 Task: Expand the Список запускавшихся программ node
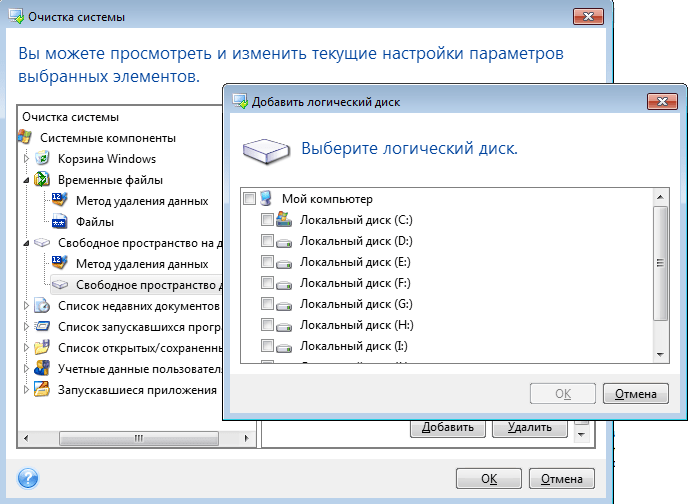point(26,327)
